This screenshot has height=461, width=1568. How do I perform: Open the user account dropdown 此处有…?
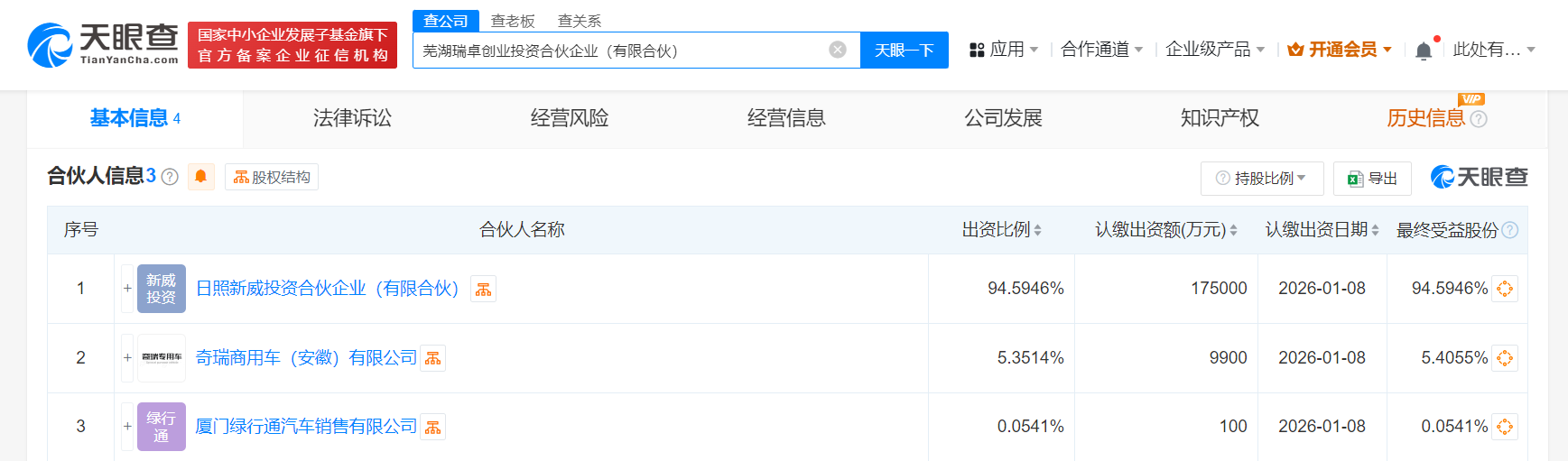click(1494, 50)
